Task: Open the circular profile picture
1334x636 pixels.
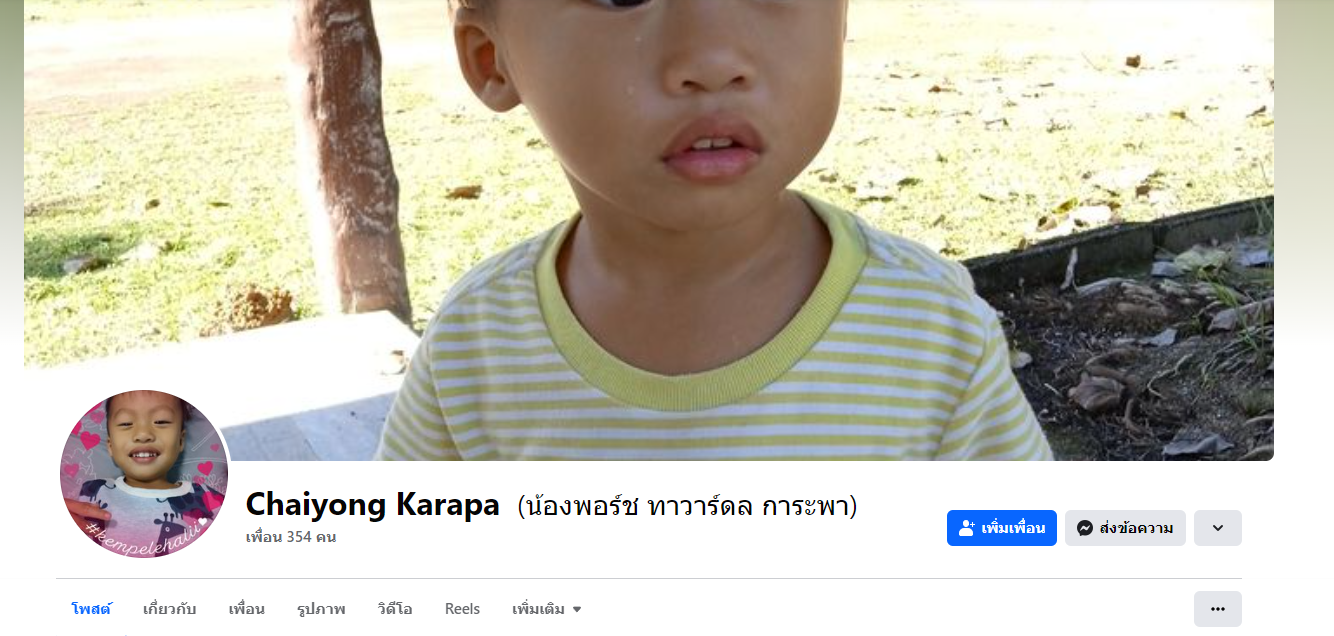Action: pos(144,473)
